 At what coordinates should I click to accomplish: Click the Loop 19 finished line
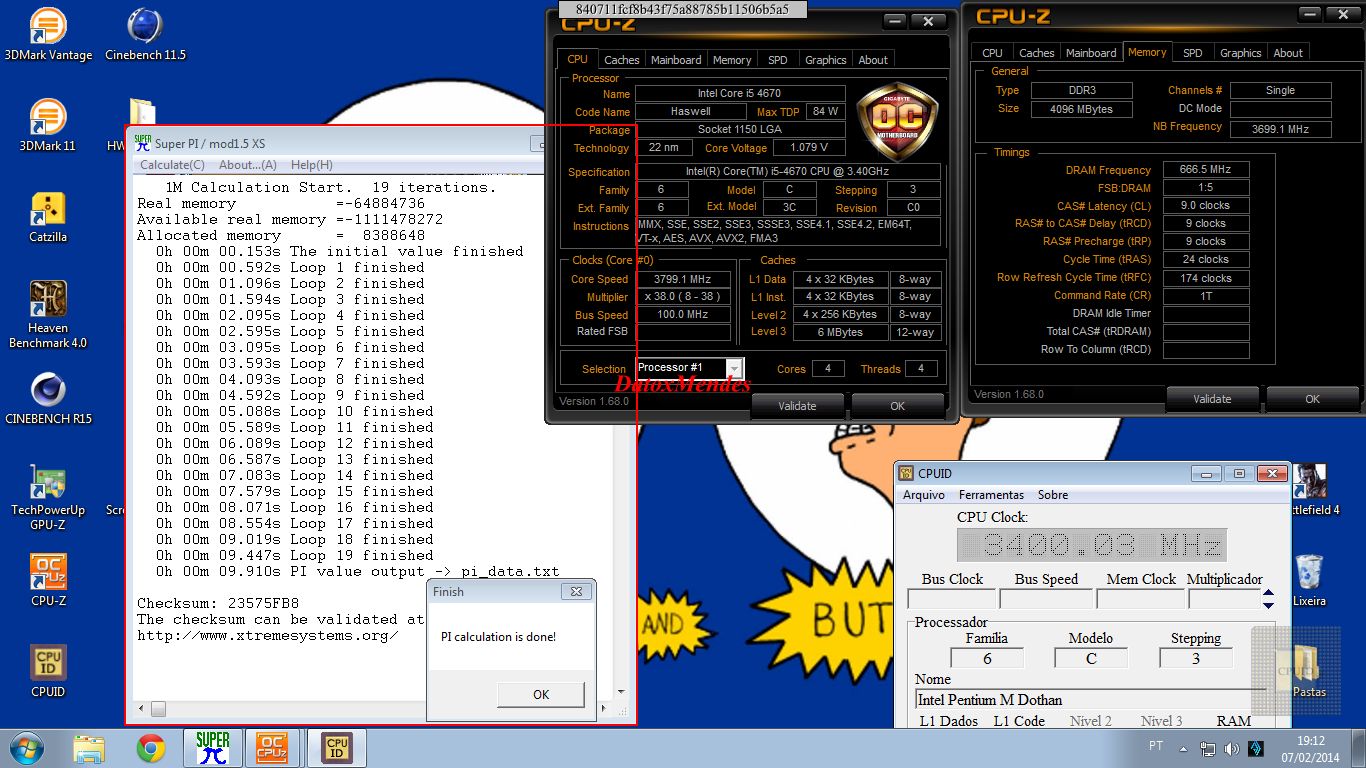[x=294, y=555]
